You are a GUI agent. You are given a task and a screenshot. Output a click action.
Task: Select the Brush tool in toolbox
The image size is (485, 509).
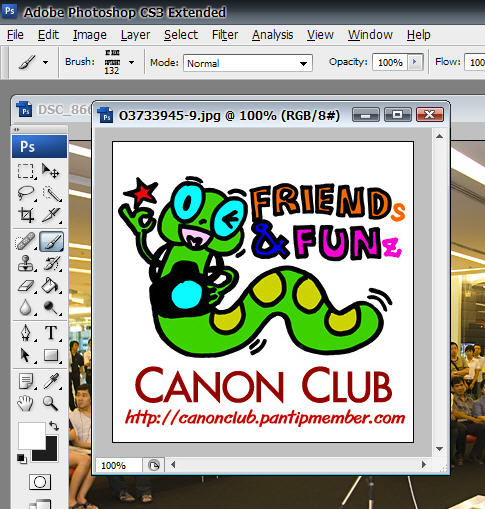[x=51, y=241]
